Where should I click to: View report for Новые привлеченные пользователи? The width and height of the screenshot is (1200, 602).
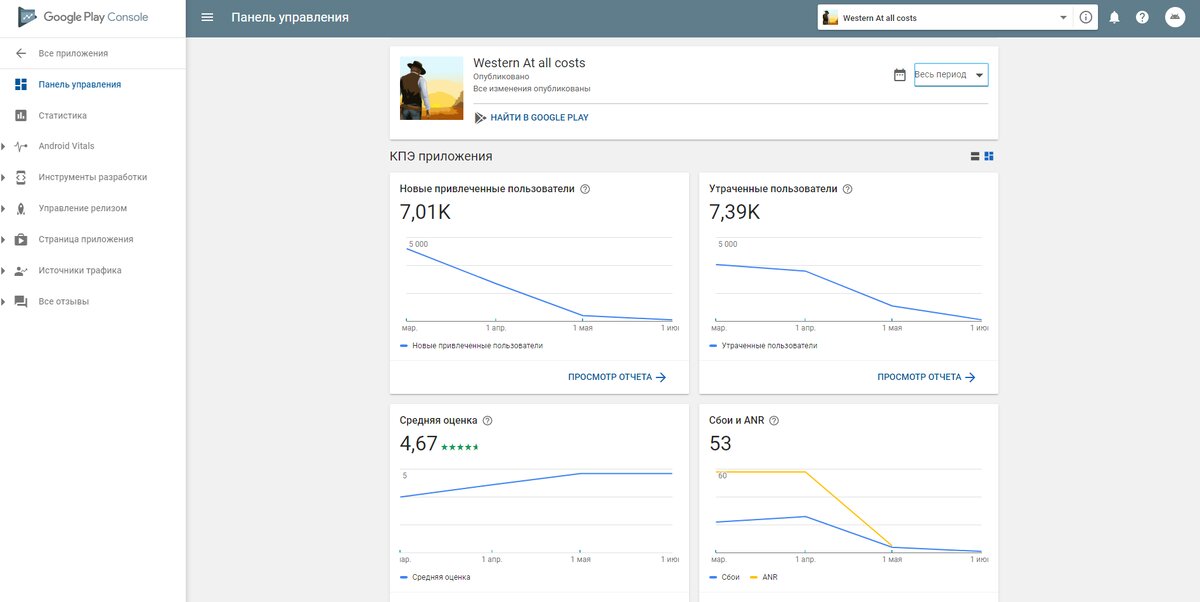tap(617, 377)
